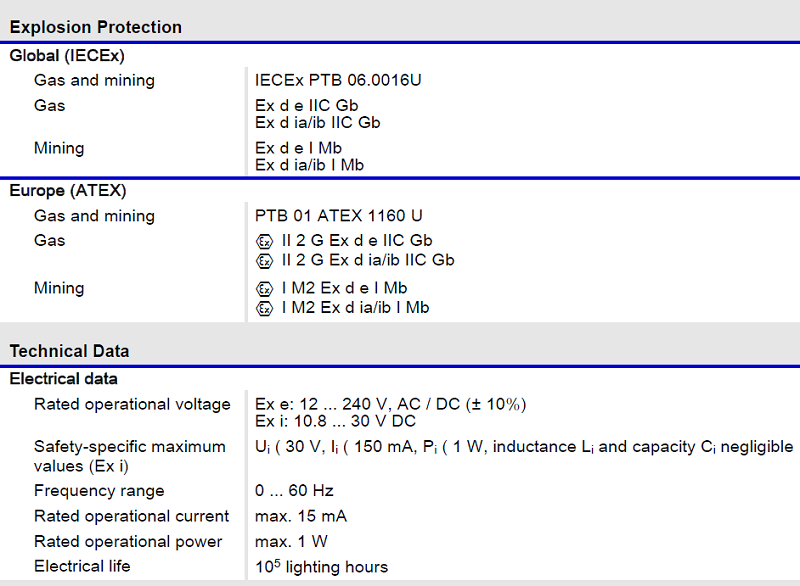
Task: Click Ex icon beside II 2 G Ex d e IIC Gb
Action: (264, 241)
